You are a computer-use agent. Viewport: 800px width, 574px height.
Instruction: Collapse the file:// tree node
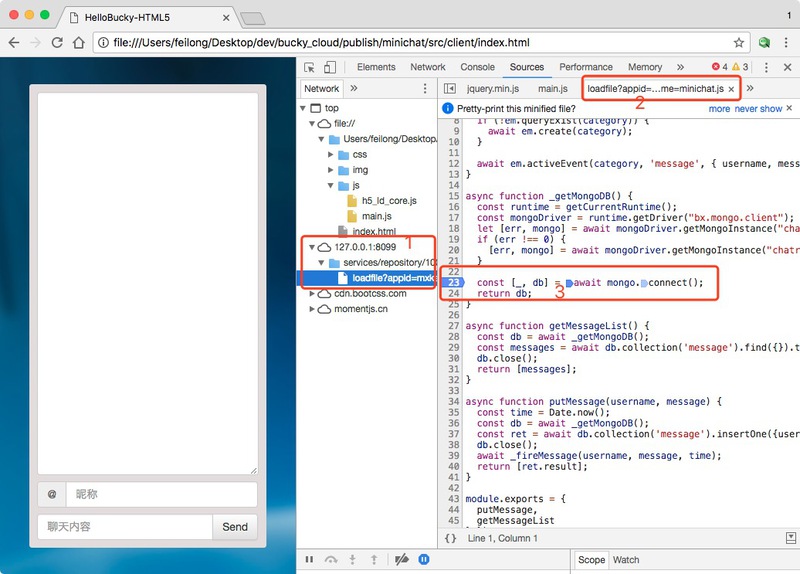(x=312, y=123)
